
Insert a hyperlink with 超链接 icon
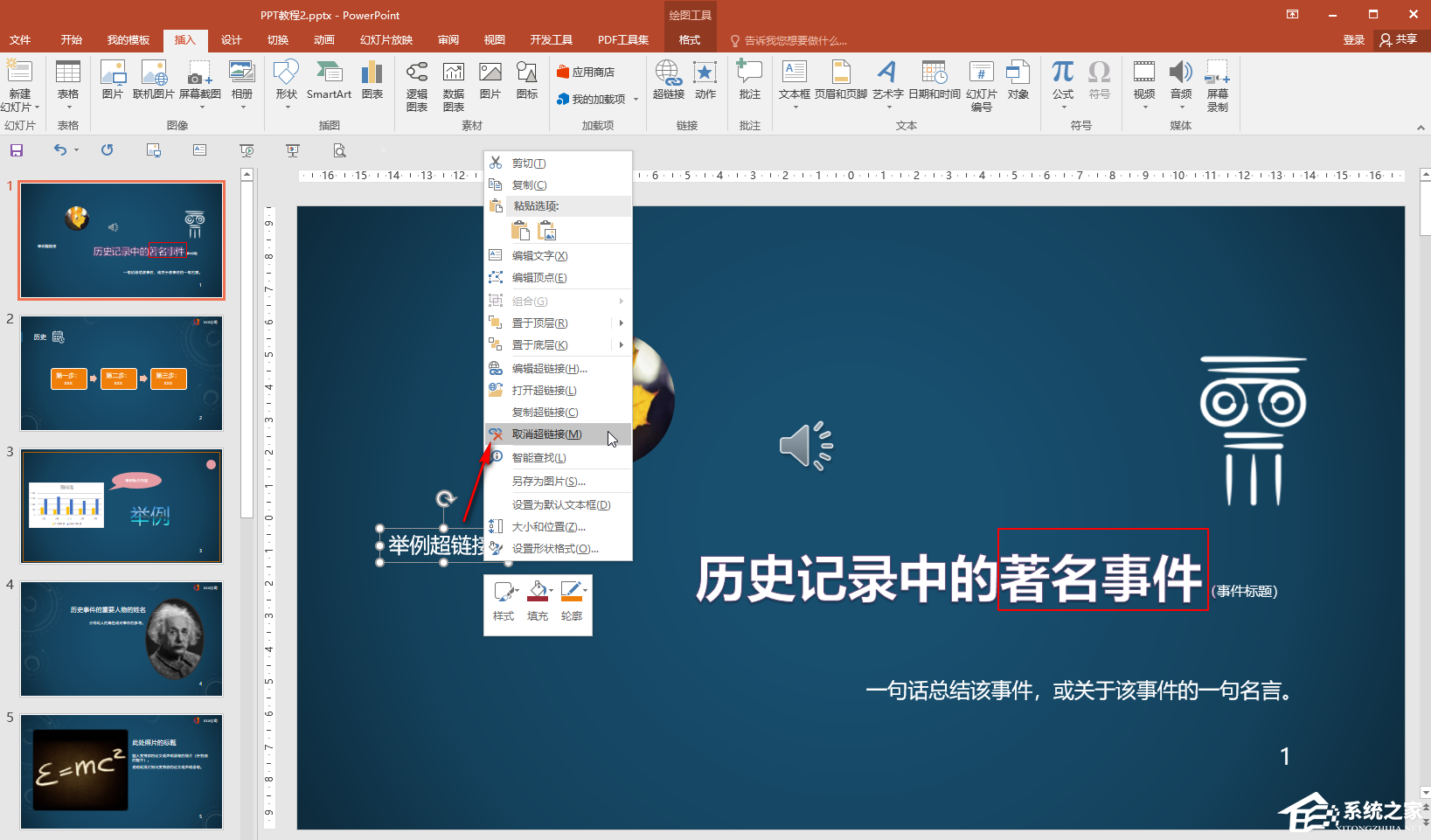pyautogui.click(x=668, y=80)
